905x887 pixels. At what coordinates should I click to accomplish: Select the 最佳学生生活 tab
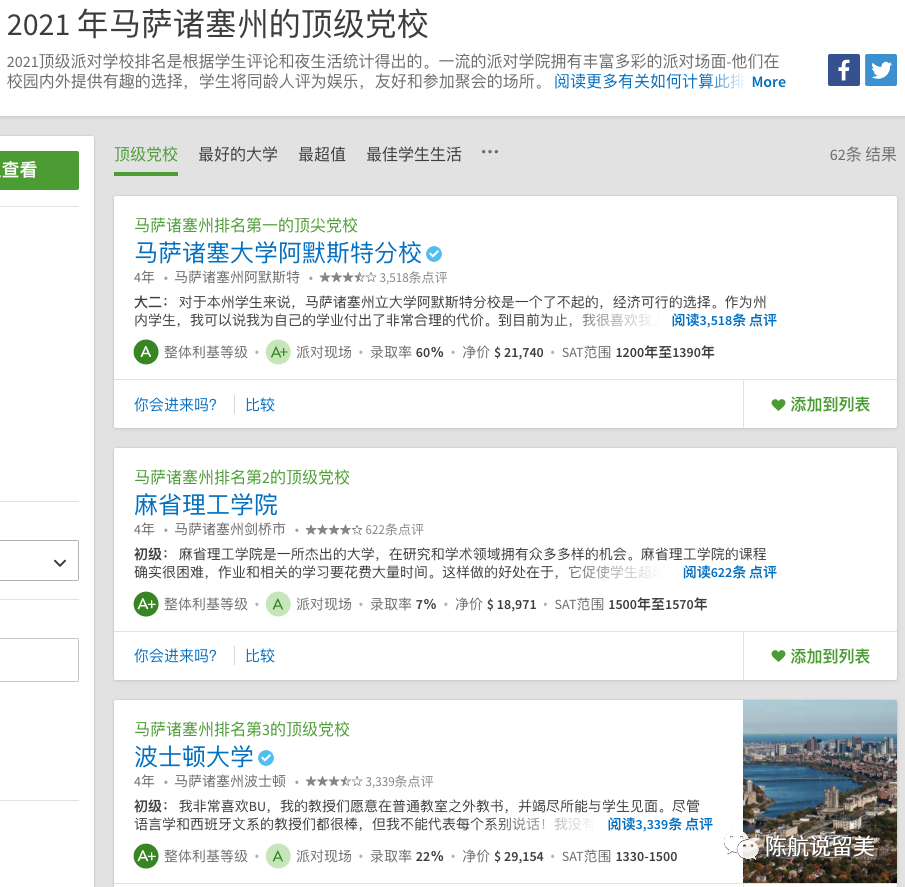pyautogui.click(x=414, y=154)
